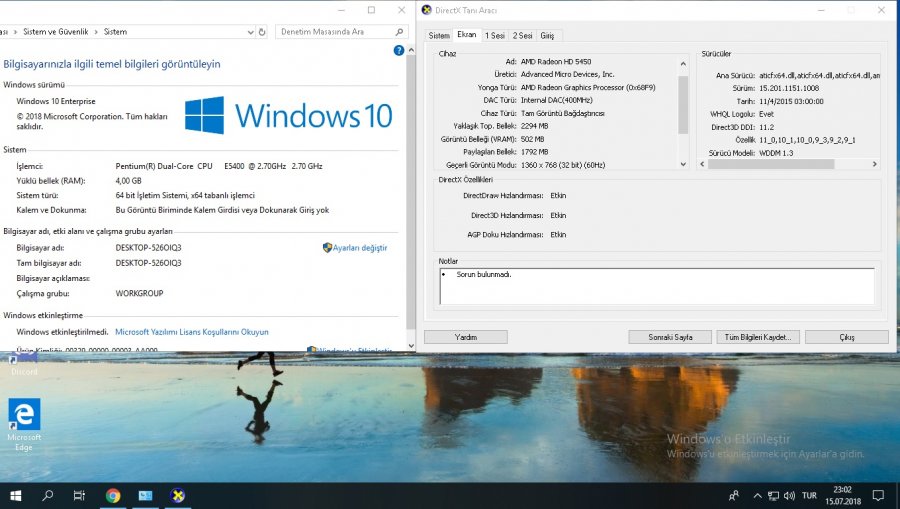The height and width of the screenshot is (509, 900).
Task: Open the People icon in system tray
Action: [734, 495]
